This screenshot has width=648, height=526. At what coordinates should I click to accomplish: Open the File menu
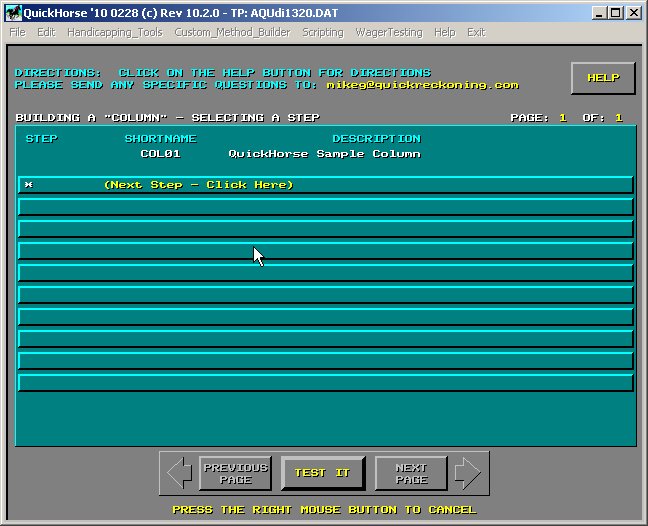(x=17, y=32)
